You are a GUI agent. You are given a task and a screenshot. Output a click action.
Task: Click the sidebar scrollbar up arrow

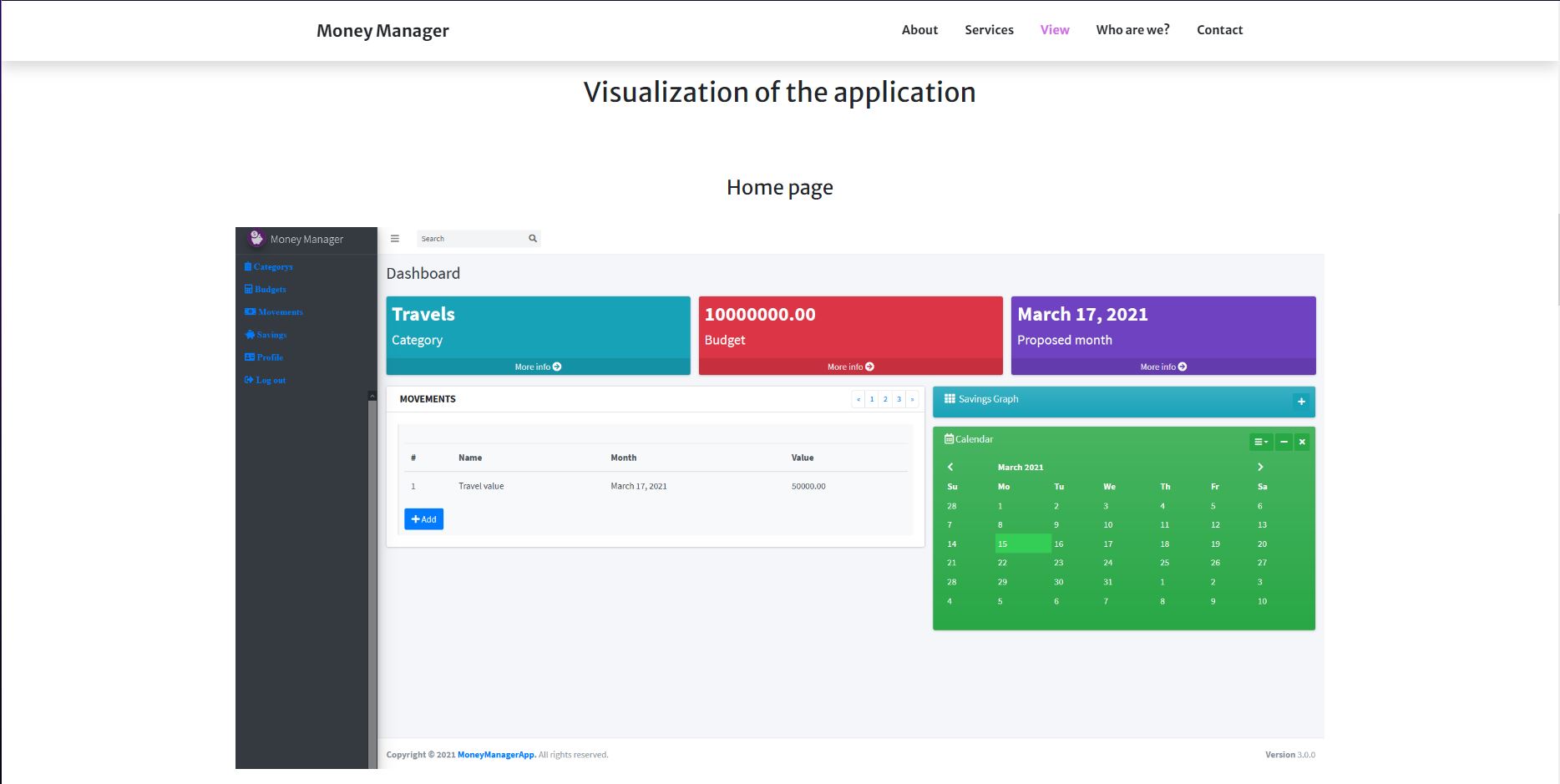(372, 396)
